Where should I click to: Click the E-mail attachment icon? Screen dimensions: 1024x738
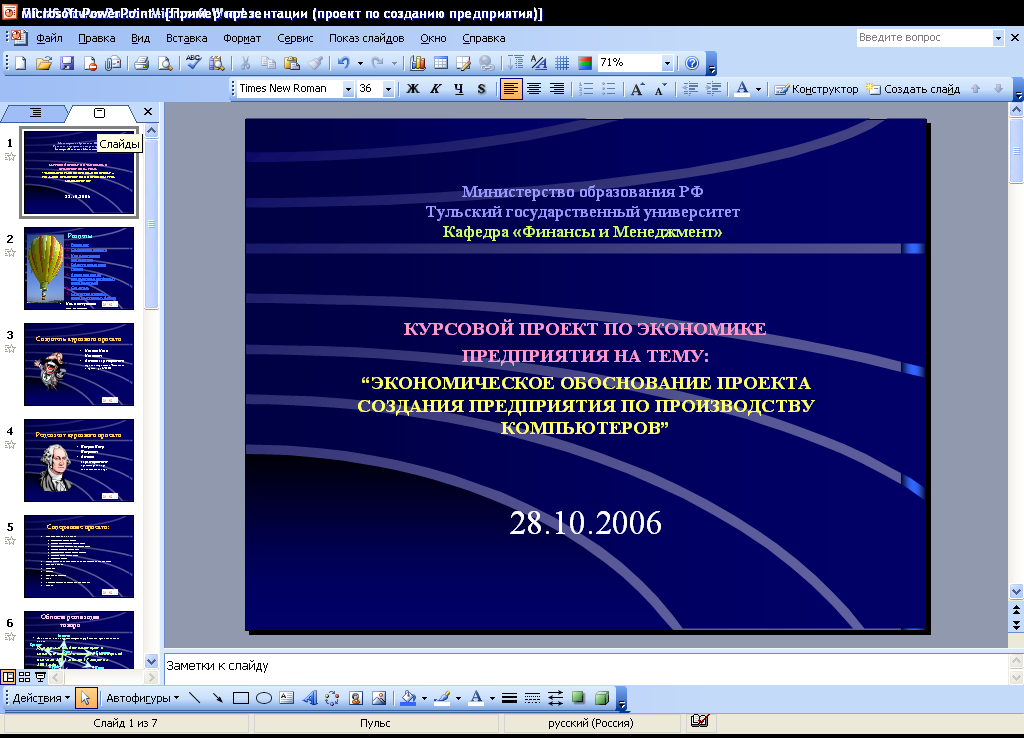click(x=113, y=63)
